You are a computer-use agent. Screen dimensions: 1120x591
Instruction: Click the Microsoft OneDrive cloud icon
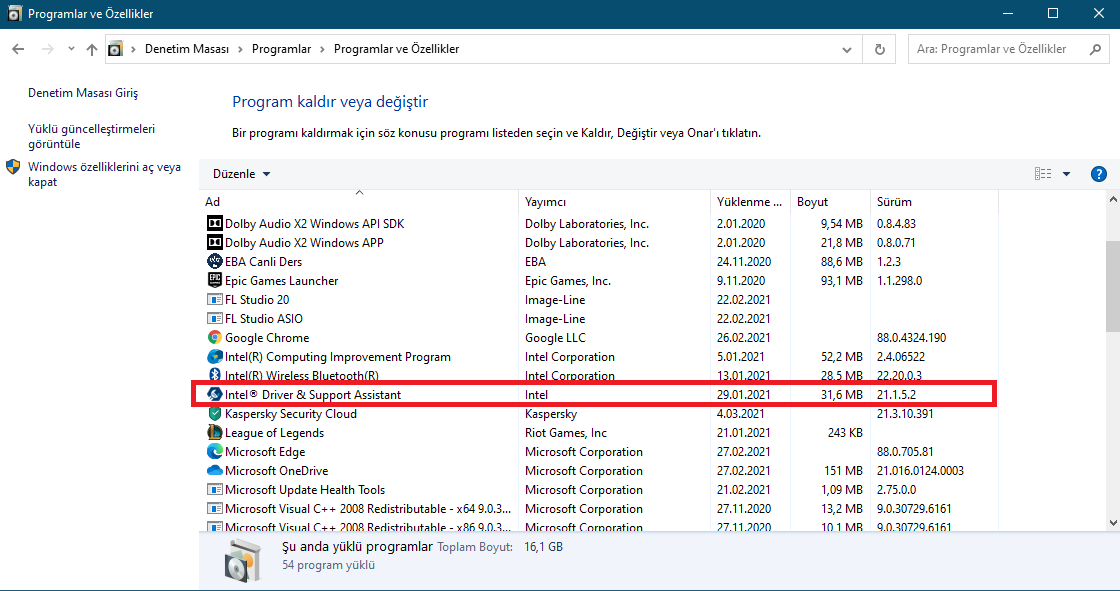pyautogui.click(x=214, y=471)
